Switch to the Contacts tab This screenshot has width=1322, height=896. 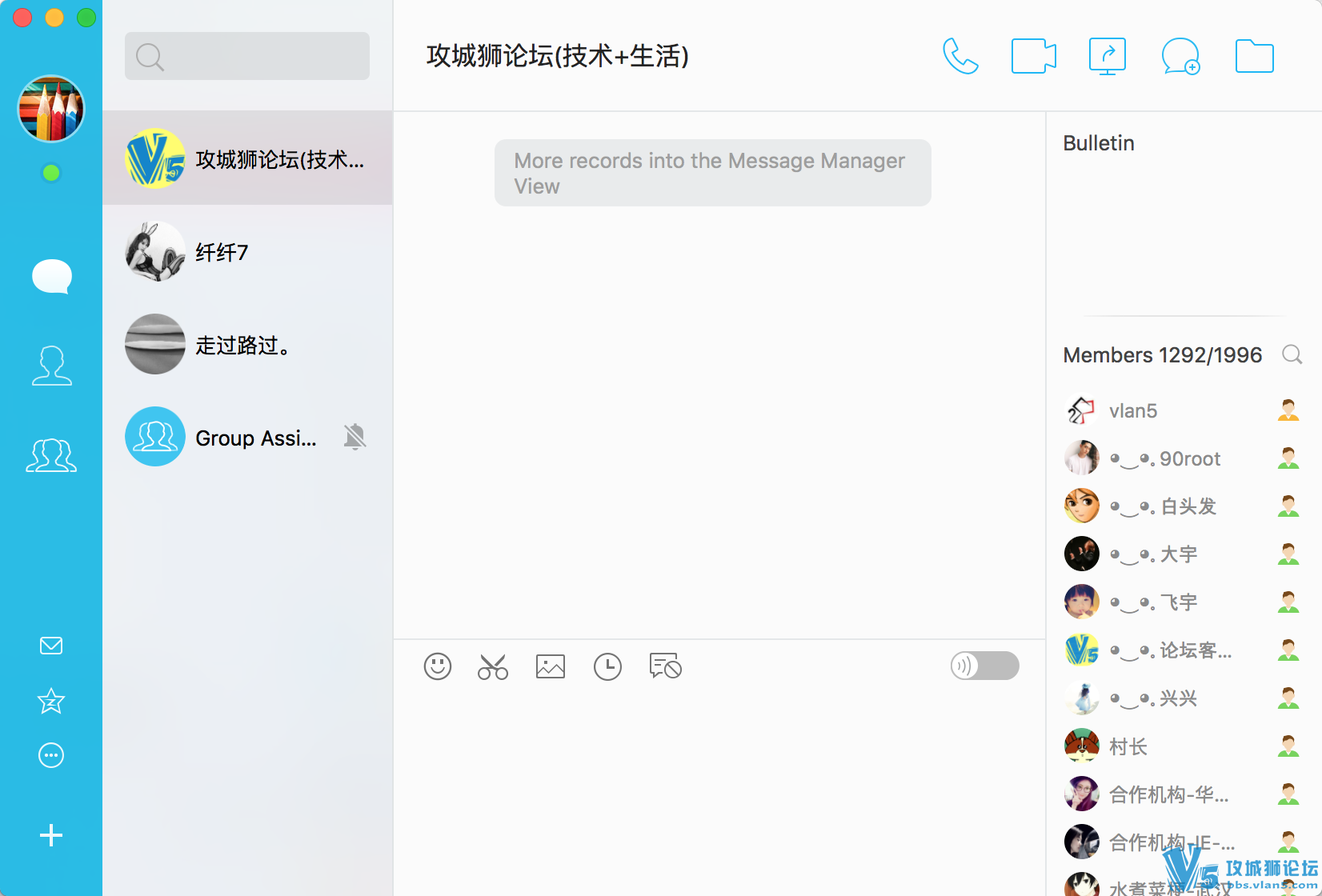[51, 366]
